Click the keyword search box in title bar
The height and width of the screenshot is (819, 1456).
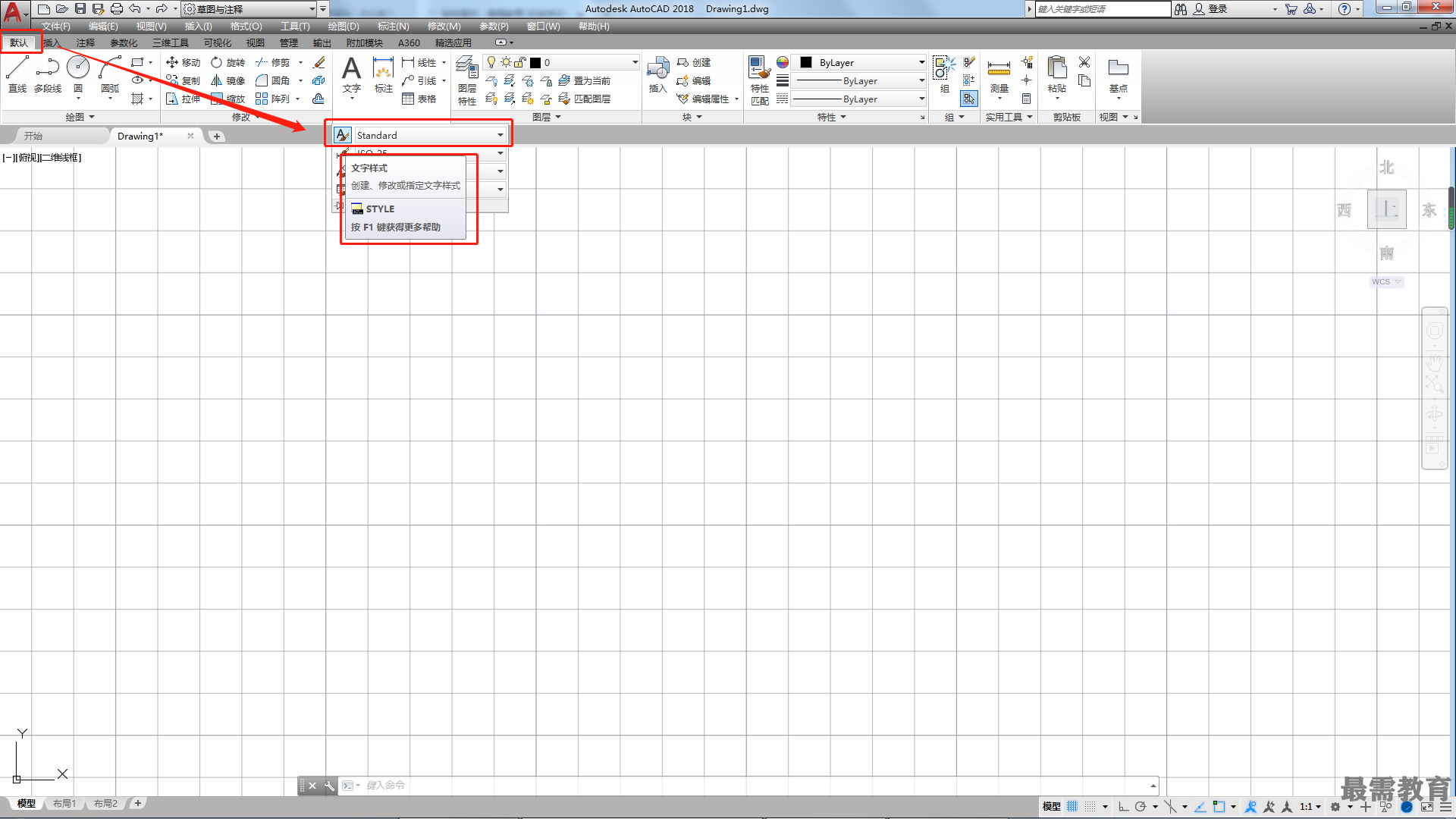click(x=1103, y=9)
